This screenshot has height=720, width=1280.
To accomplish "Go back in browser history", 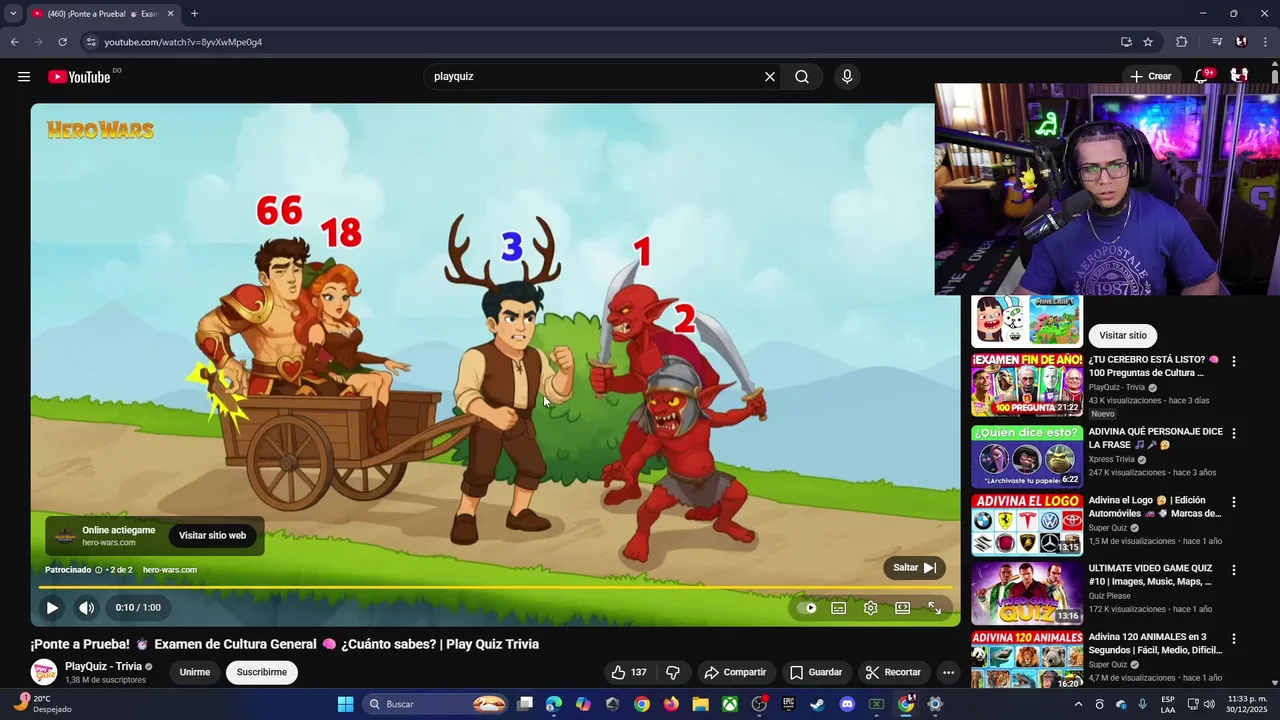I will coord(15,42).
